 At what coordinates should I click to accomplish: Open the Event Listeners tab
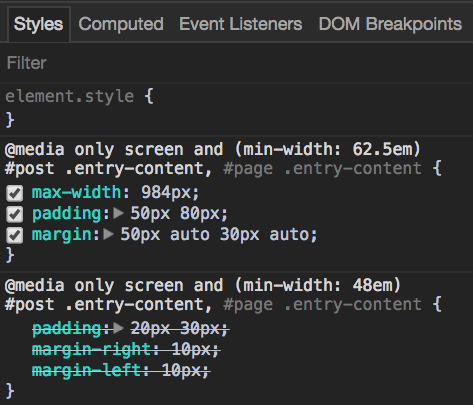point(240,24)
